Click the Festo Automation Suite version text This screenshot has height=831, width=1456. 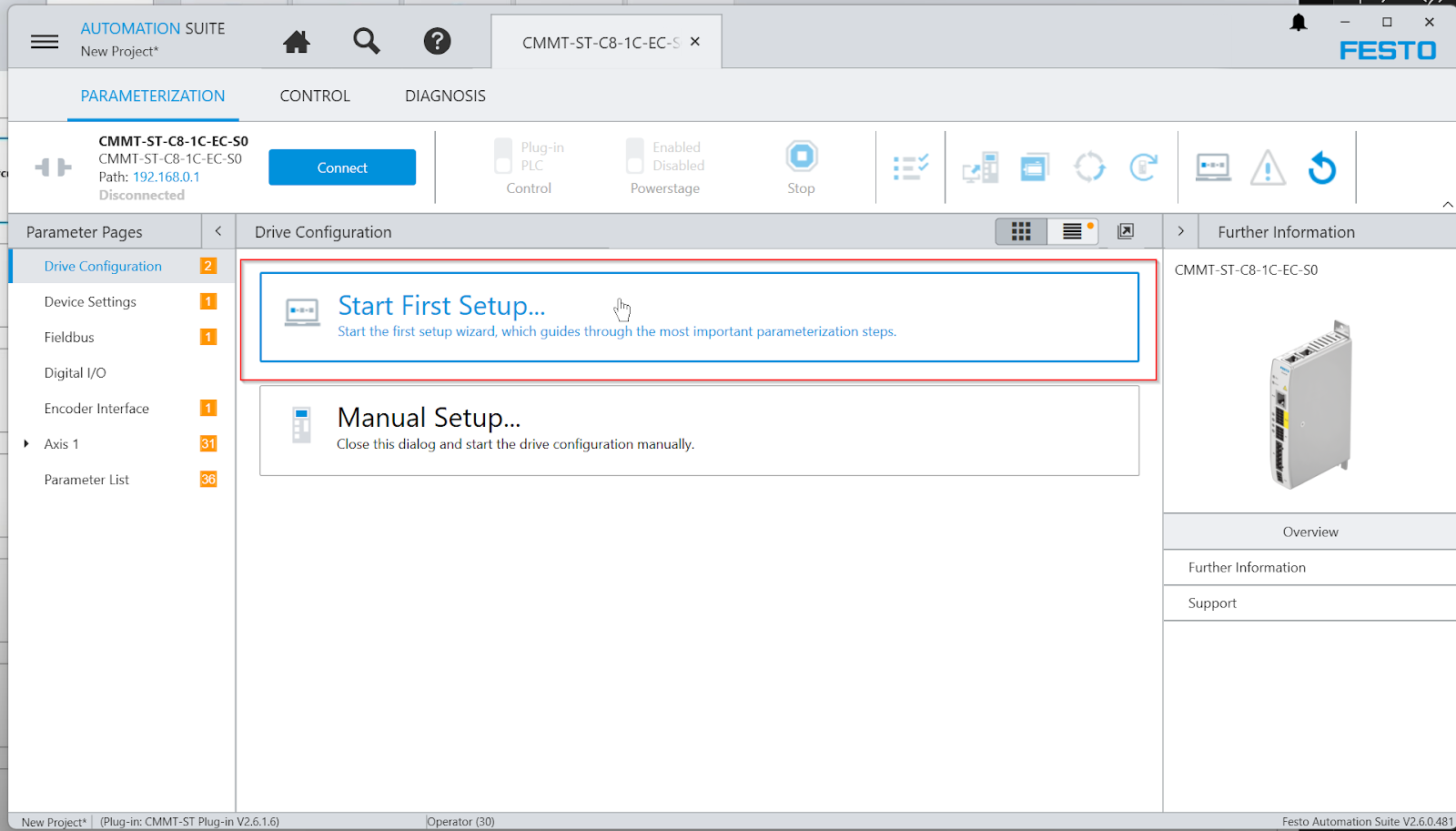point(1368,821)
